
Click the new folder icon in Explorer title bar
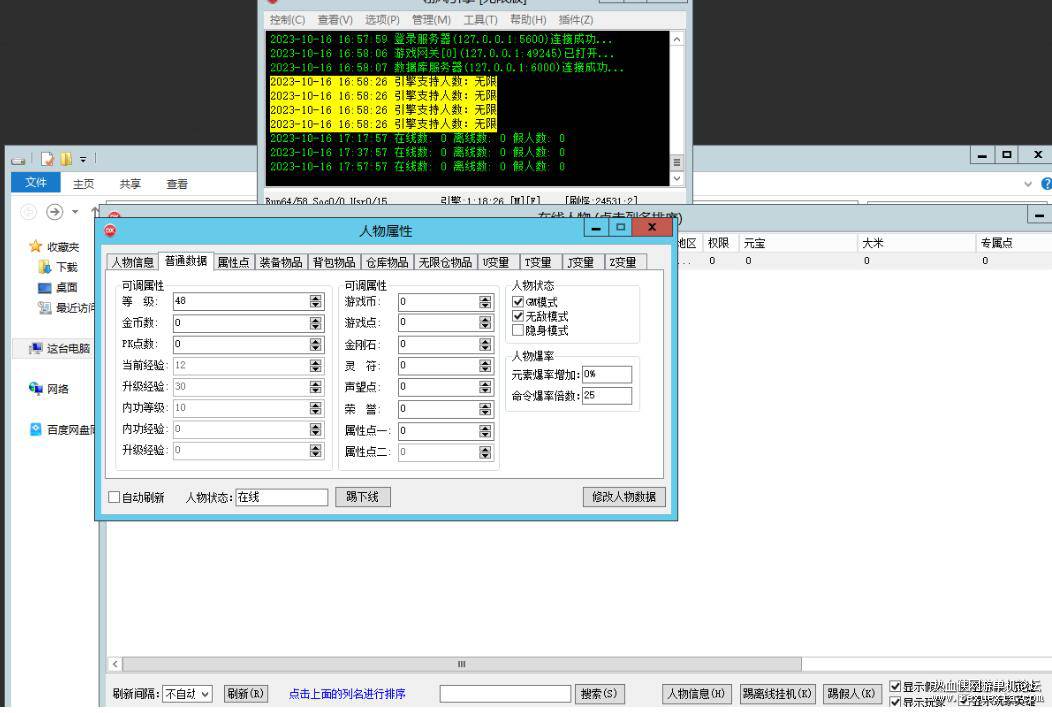point(66,159)
